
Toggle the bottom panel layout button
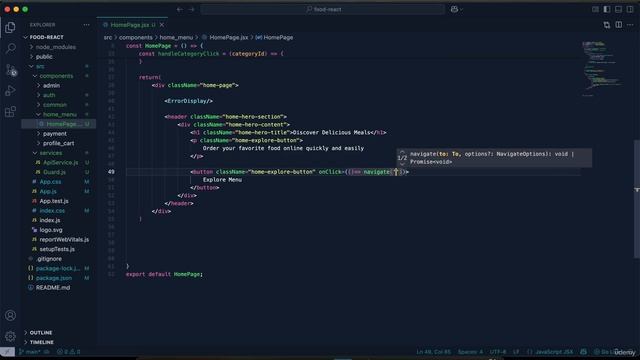(x=618, y=9)
